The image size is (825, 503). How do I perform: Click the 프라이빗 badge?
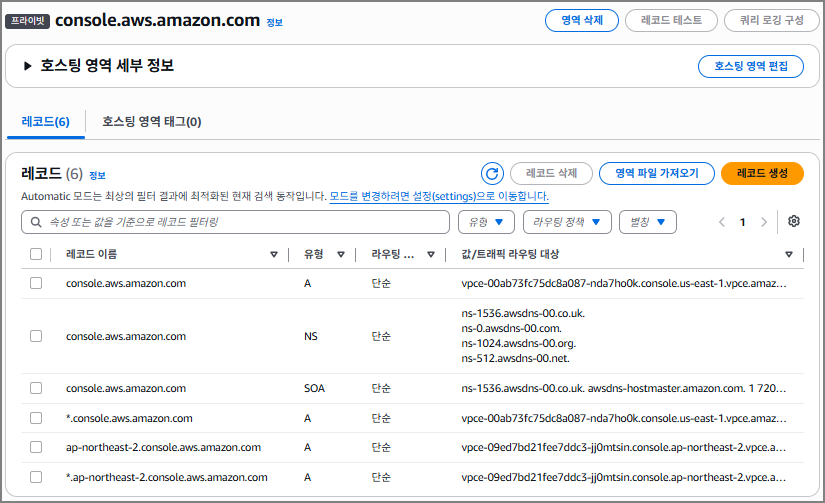pyautogui.click(x=27, y=21)
